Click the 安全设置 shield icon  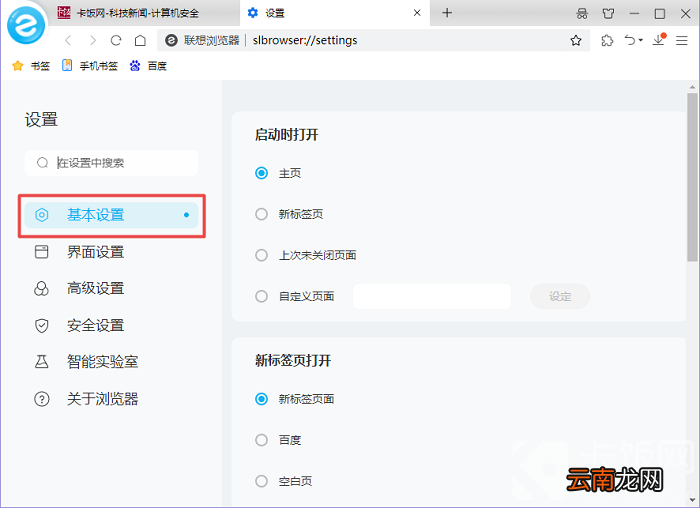click(42, 325)
